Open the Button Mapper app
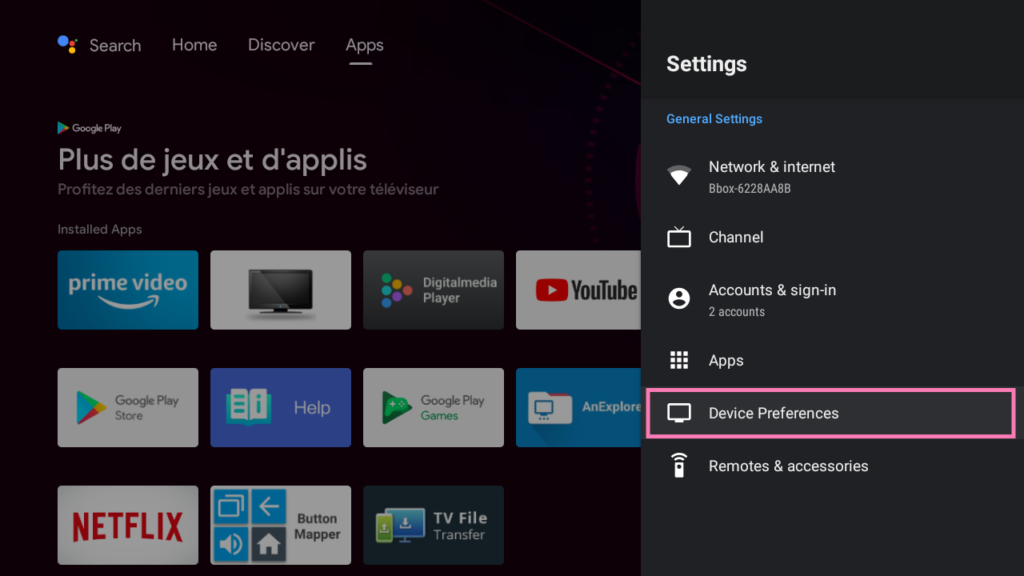This screenshot has height=576, width=1024. point(281,525)
